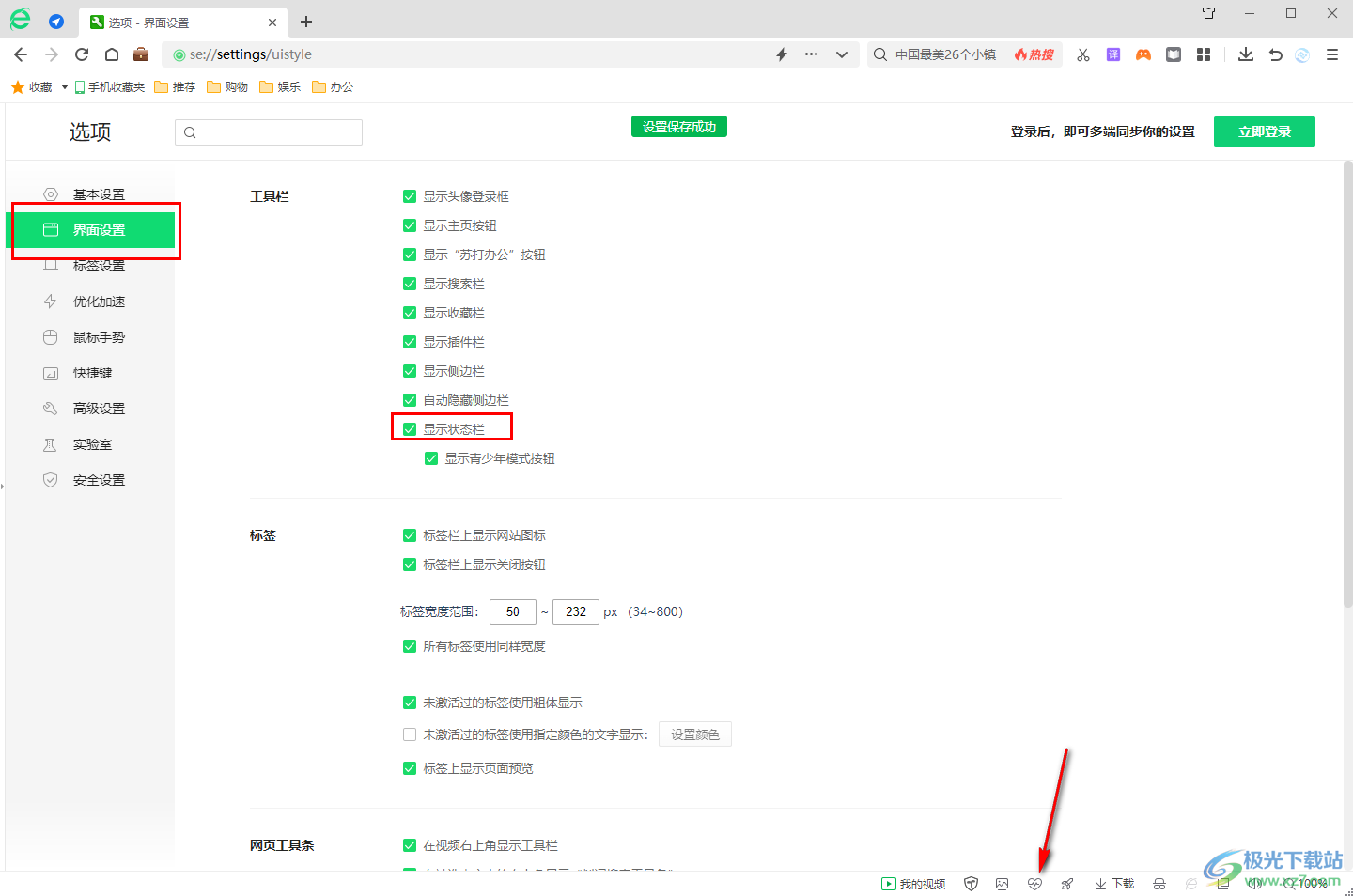1353x896 pixels.
Task: Toggle 显示头像登录框 checkbox
Action: pos(410,196)
